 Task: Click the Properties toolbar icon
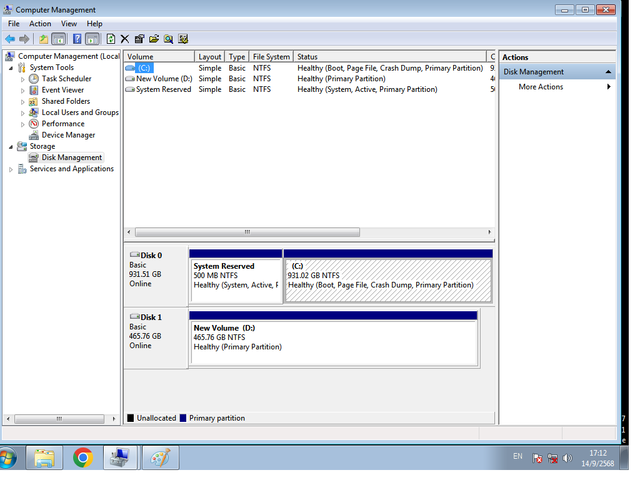point(140,40)
